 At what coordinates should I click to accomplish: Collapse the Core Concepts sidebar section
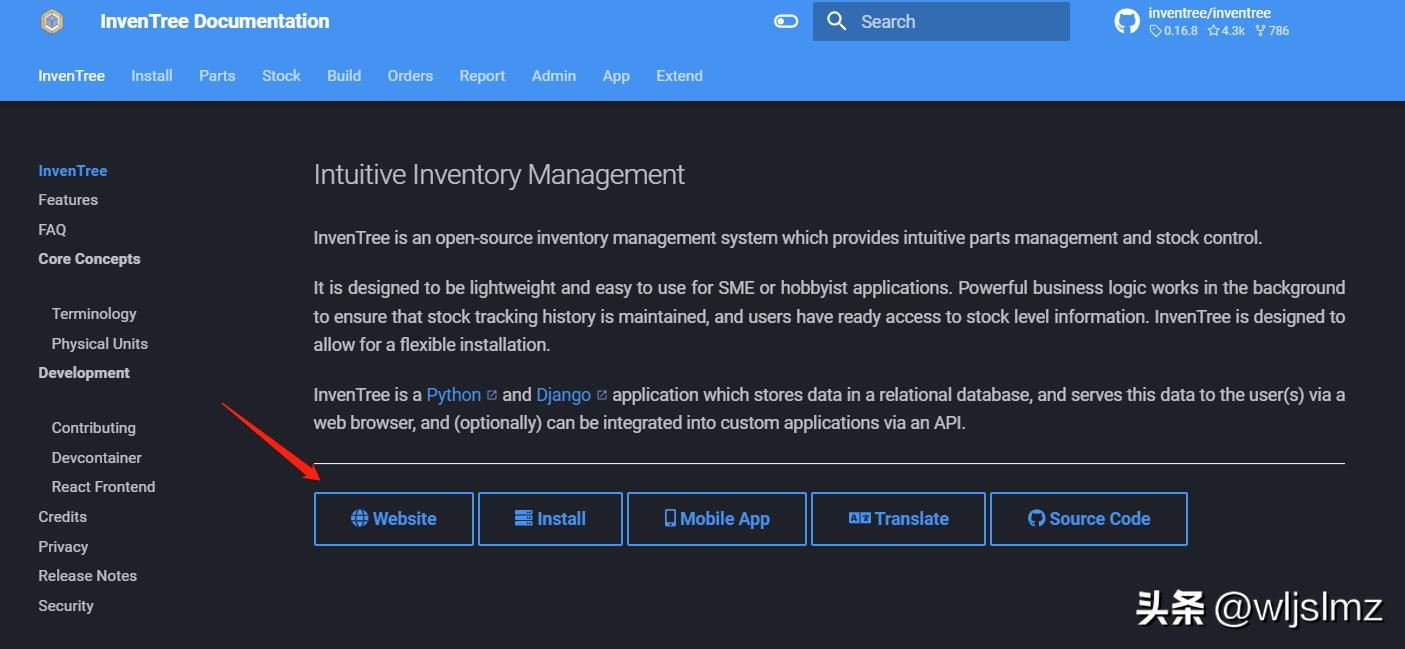[x=89, y=259]
